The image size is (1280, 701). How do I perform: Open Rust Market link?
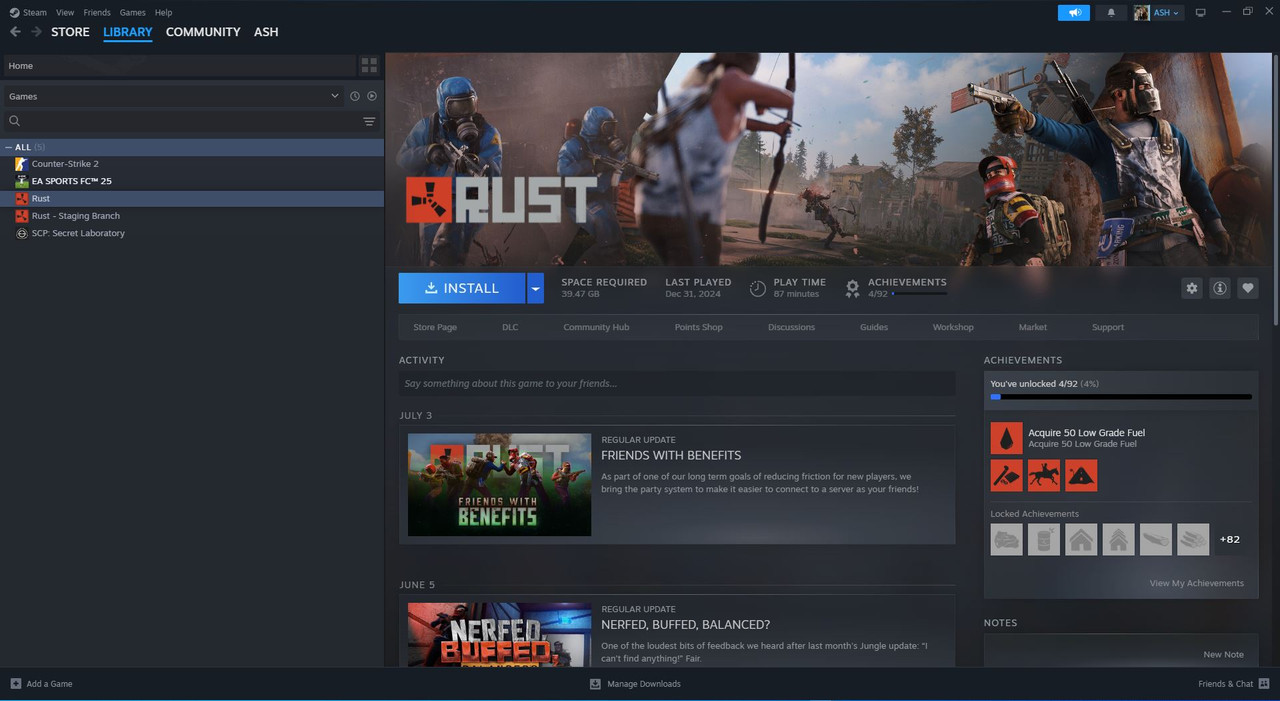(x=1033, y=327)
